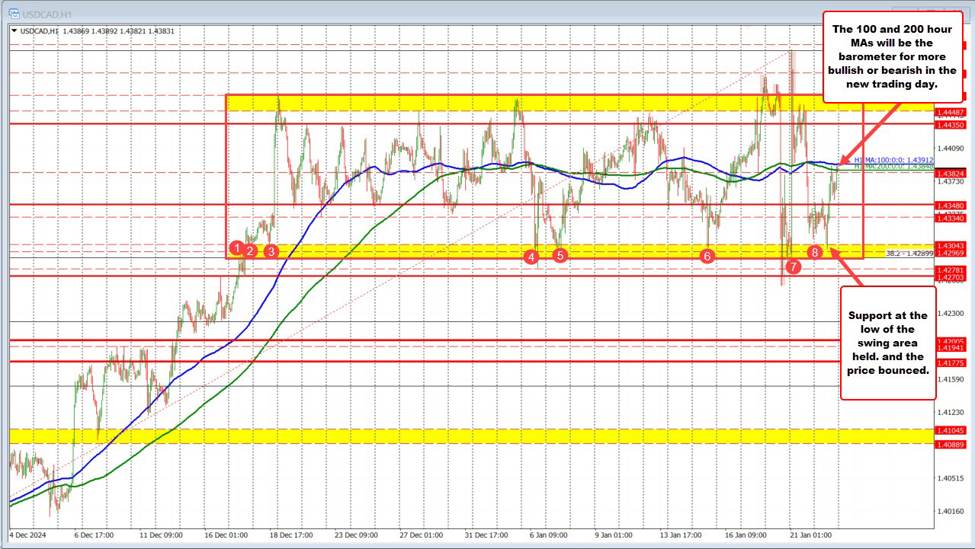Click the 1.40515 price axis value
The width and height of the screenshot is (975, 549).
pyautogui.click(x=950, y=478)
